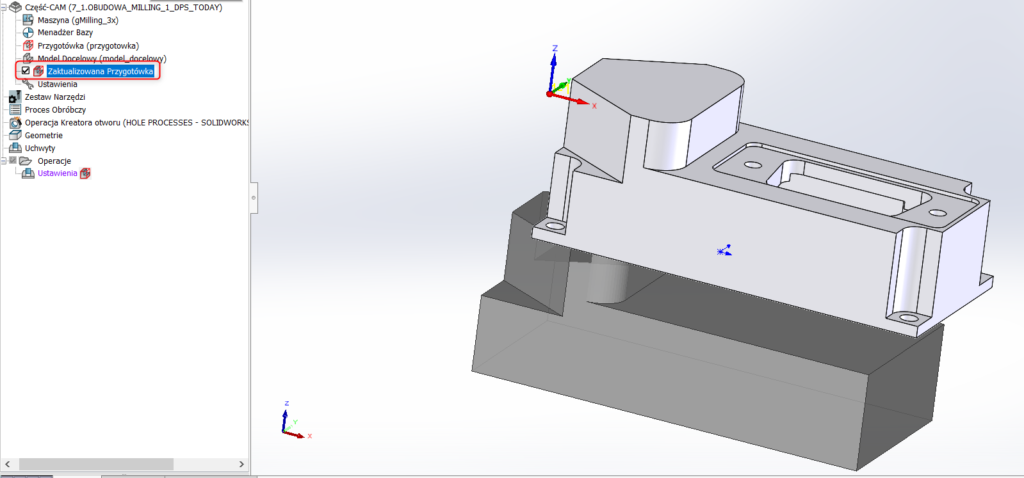Toggle the checkbox next to Operacje folder
Screen dimensions: 1024x478
click(14, 161)
